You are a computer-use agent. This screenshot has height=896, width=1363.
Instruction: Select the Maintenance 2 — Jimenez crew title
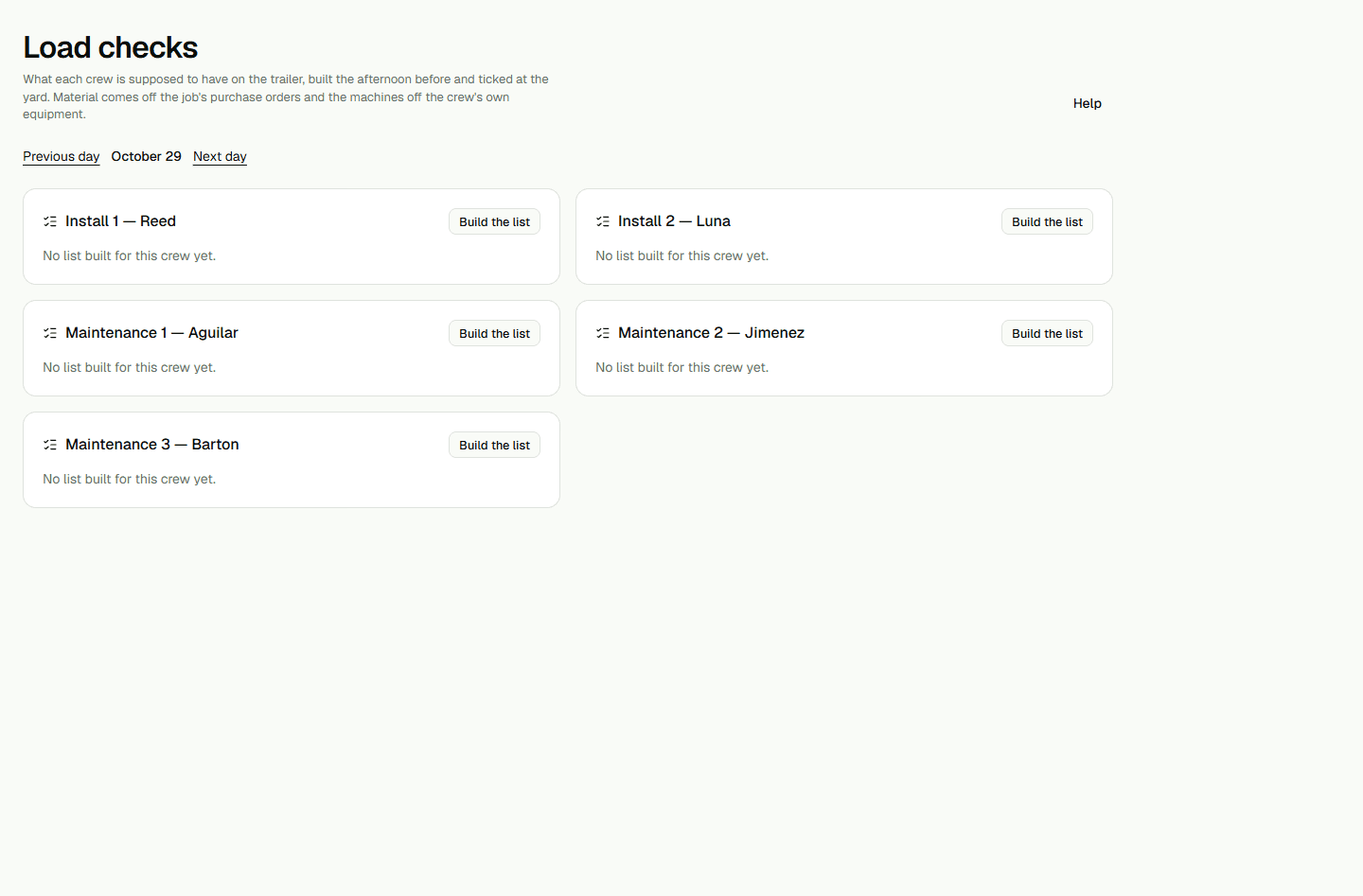711,333
